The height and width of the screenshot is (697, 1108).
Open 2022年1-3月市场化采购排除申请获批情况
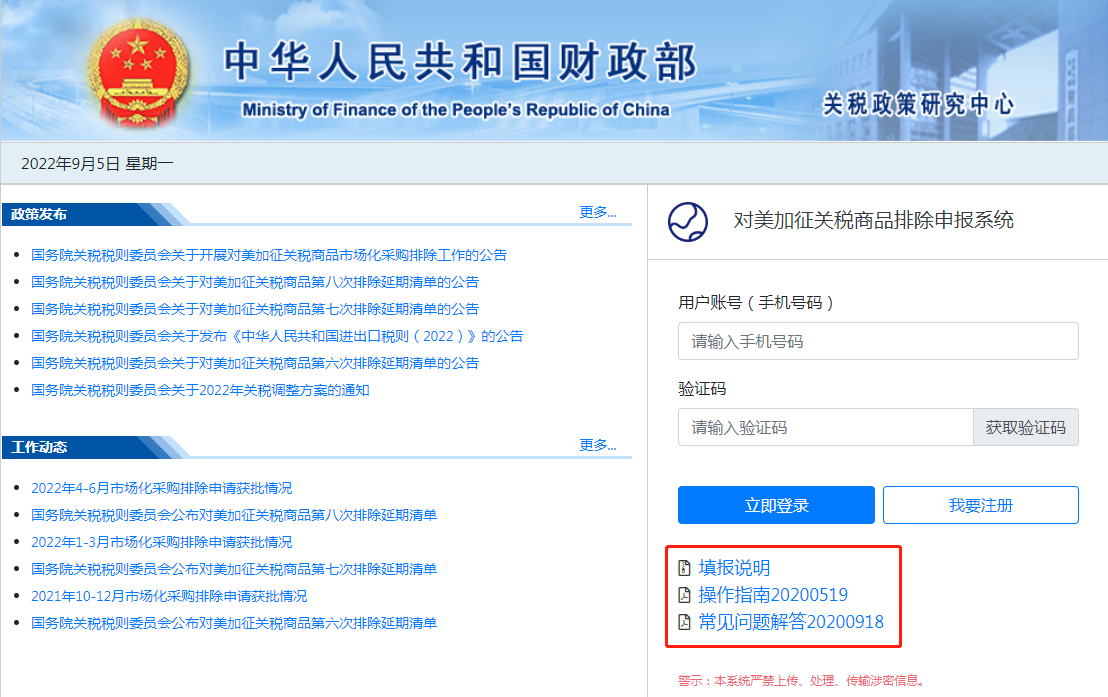pos(161,541)
